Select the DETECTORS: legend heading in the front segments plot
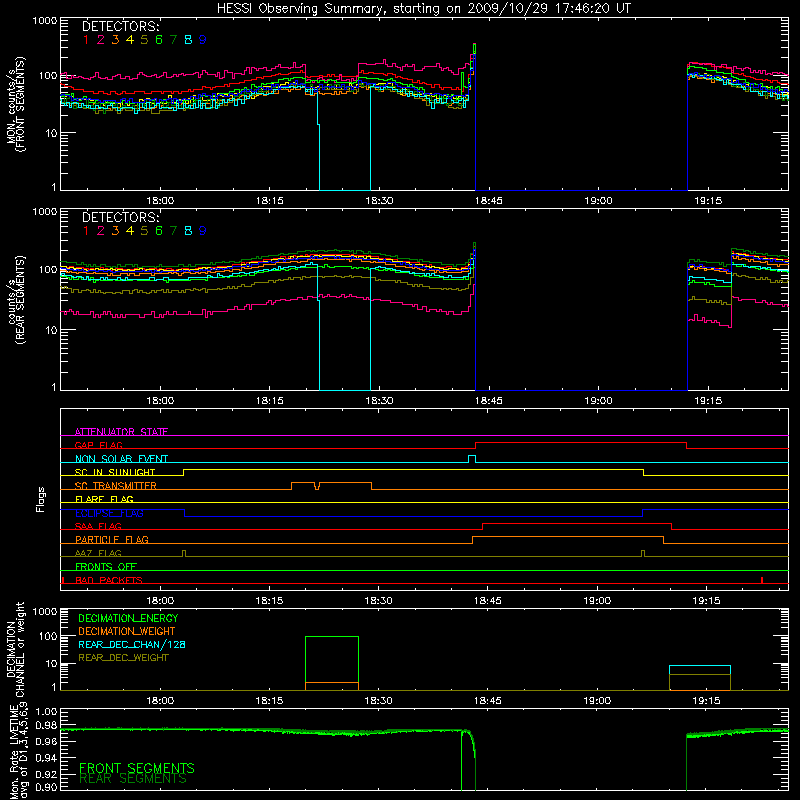This screenshot has height=800, width=800. [121, 26]
